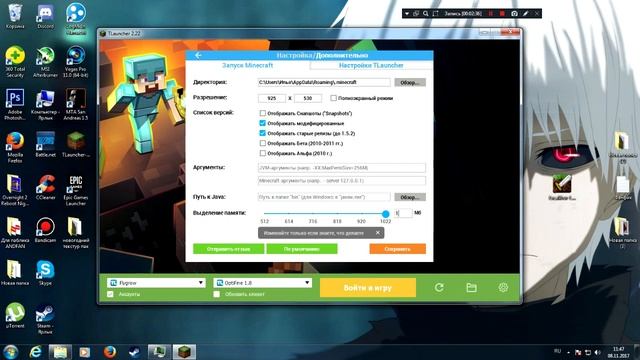Viewport: 640px width, 360px height.
Task: Toggle the Аккаунты checkbox in bottom bar
Action: (110, 294)
